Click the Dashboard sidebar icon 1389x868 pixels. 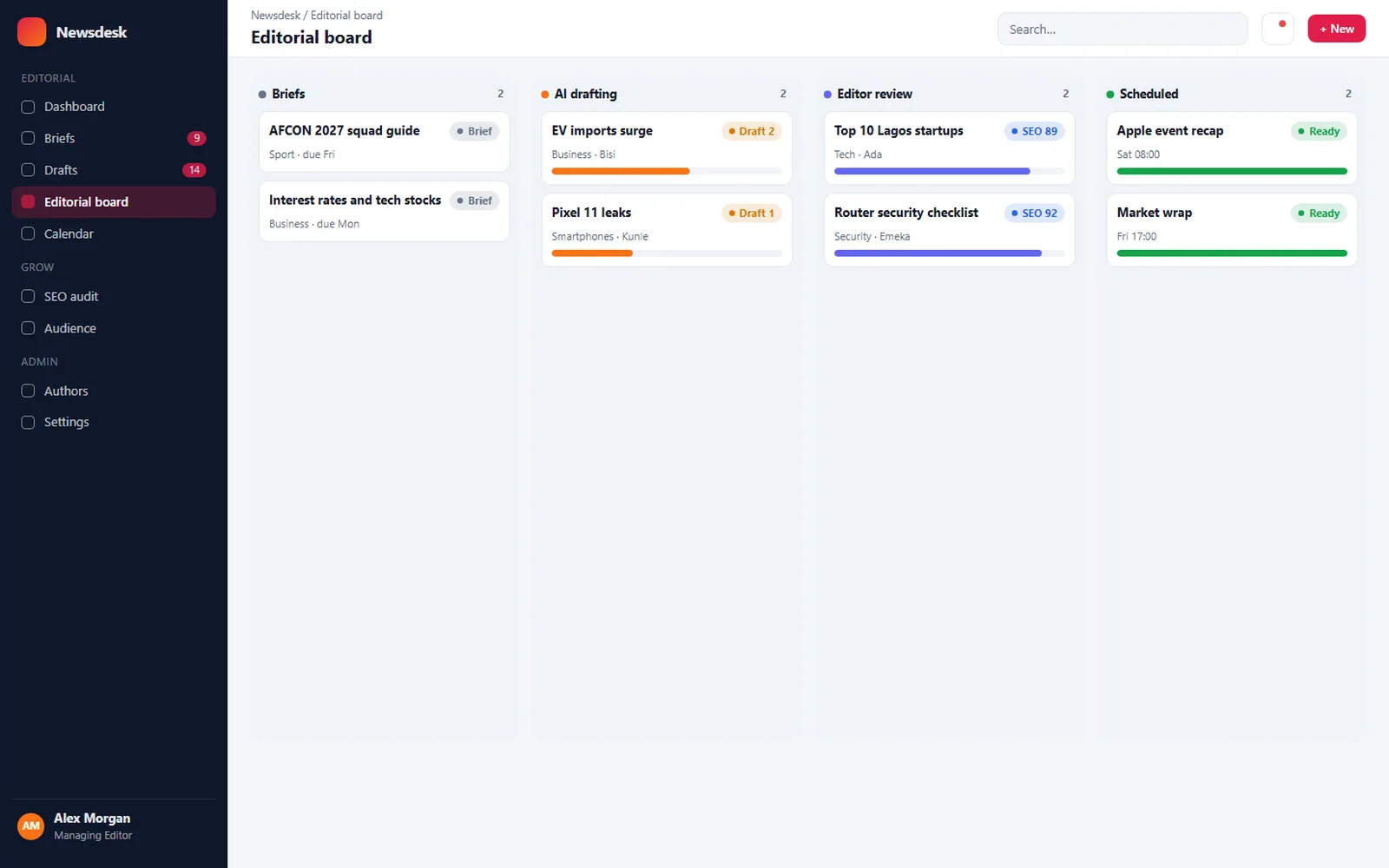pyautogui.click(x=28, y=107)
